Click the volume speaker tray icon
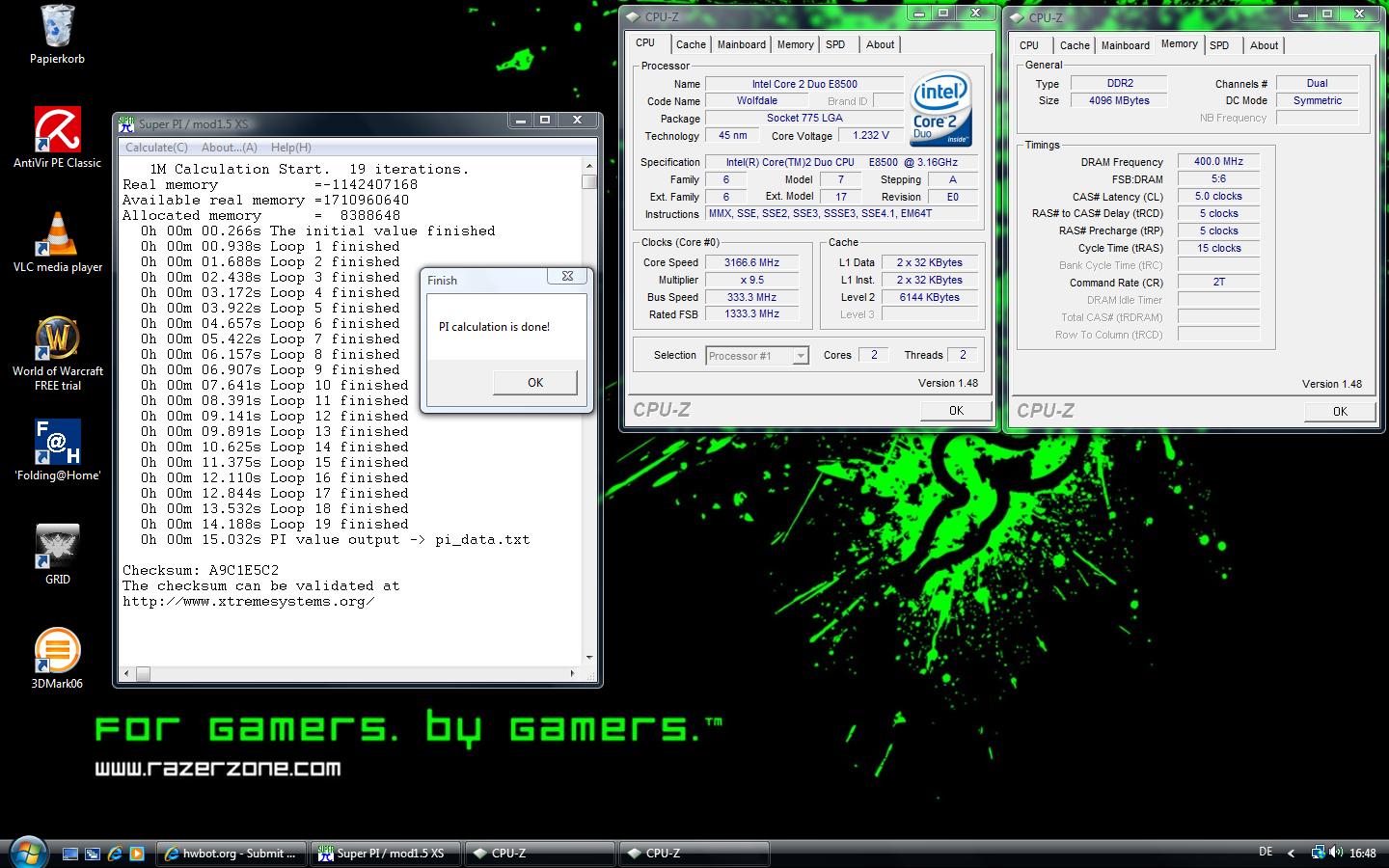 click(x=1336, y=853)
